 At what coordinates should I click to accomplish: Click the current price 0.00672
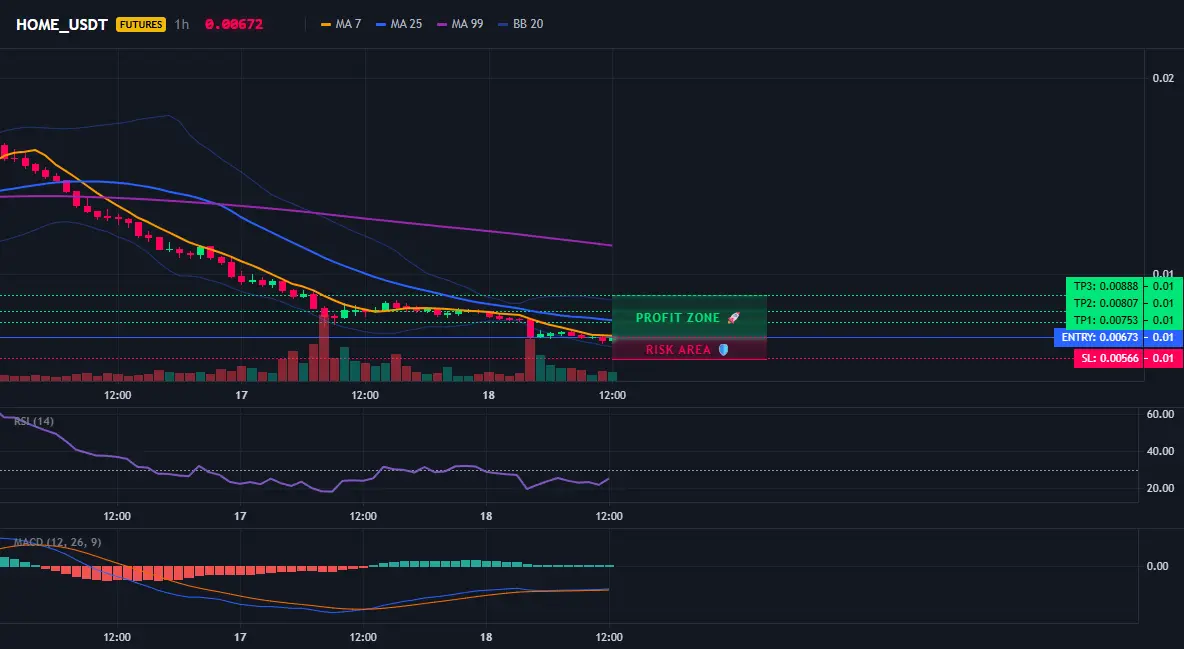pos(234,24)
